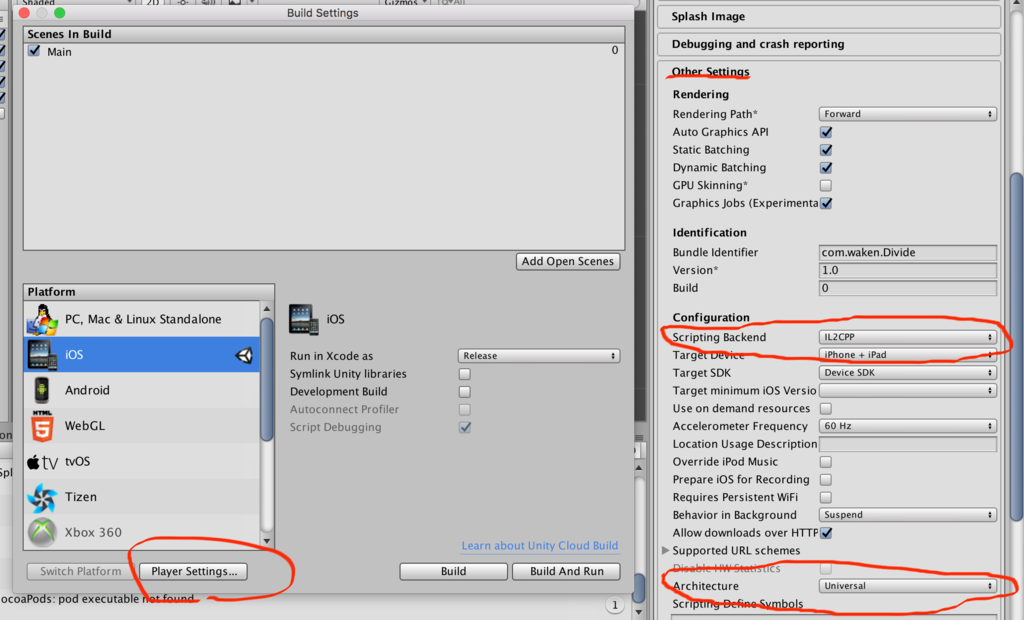This screenshot has width=1024, height=620.
Task: Click the WebGL platform icon
Action: point(45,425)
